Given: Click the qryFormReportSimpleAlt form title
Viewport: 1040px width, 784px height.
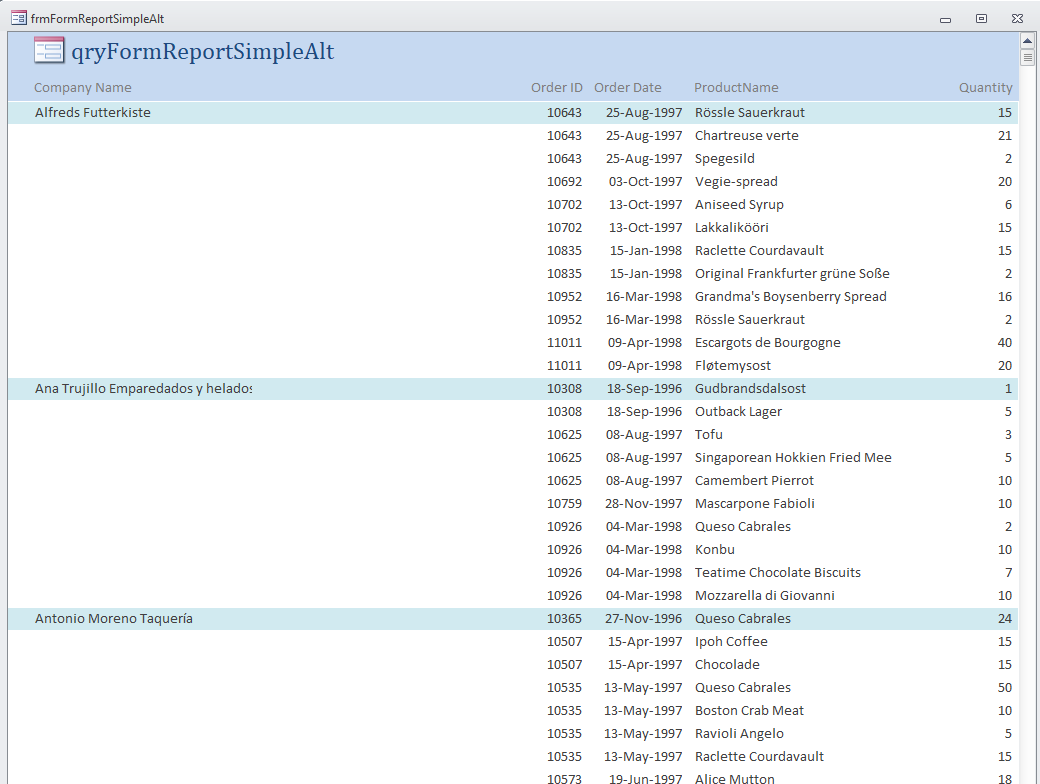Looking at the screenshot, I should 202,52.
